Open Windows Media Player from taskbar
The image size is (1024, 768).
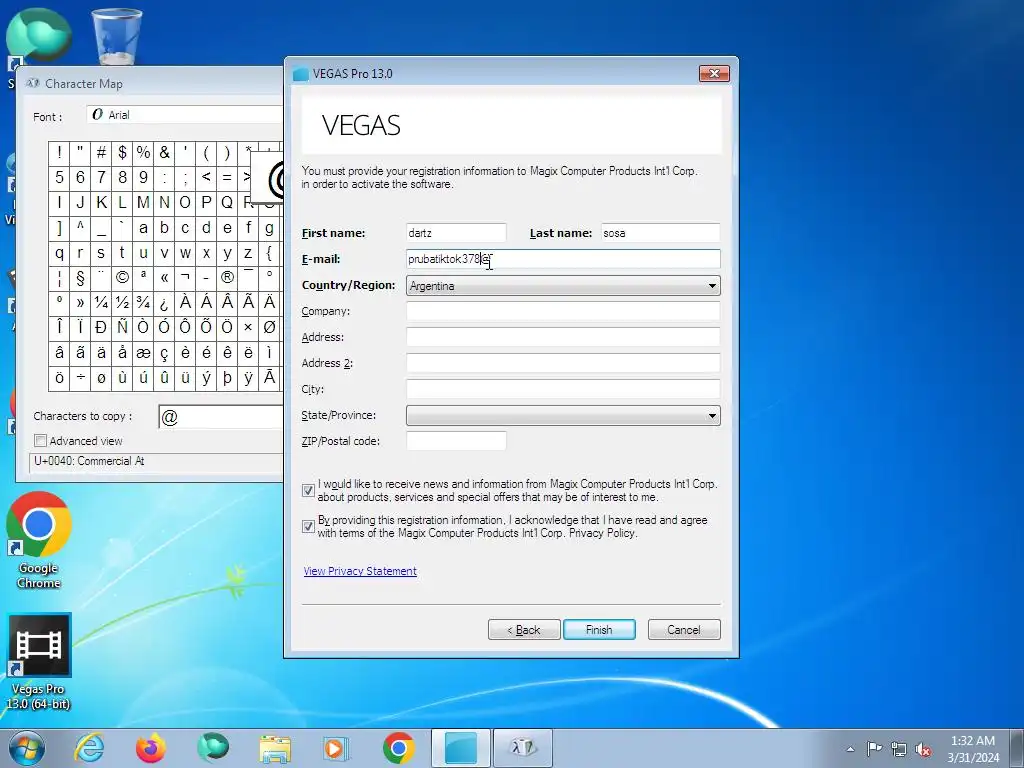pos(337,748)
